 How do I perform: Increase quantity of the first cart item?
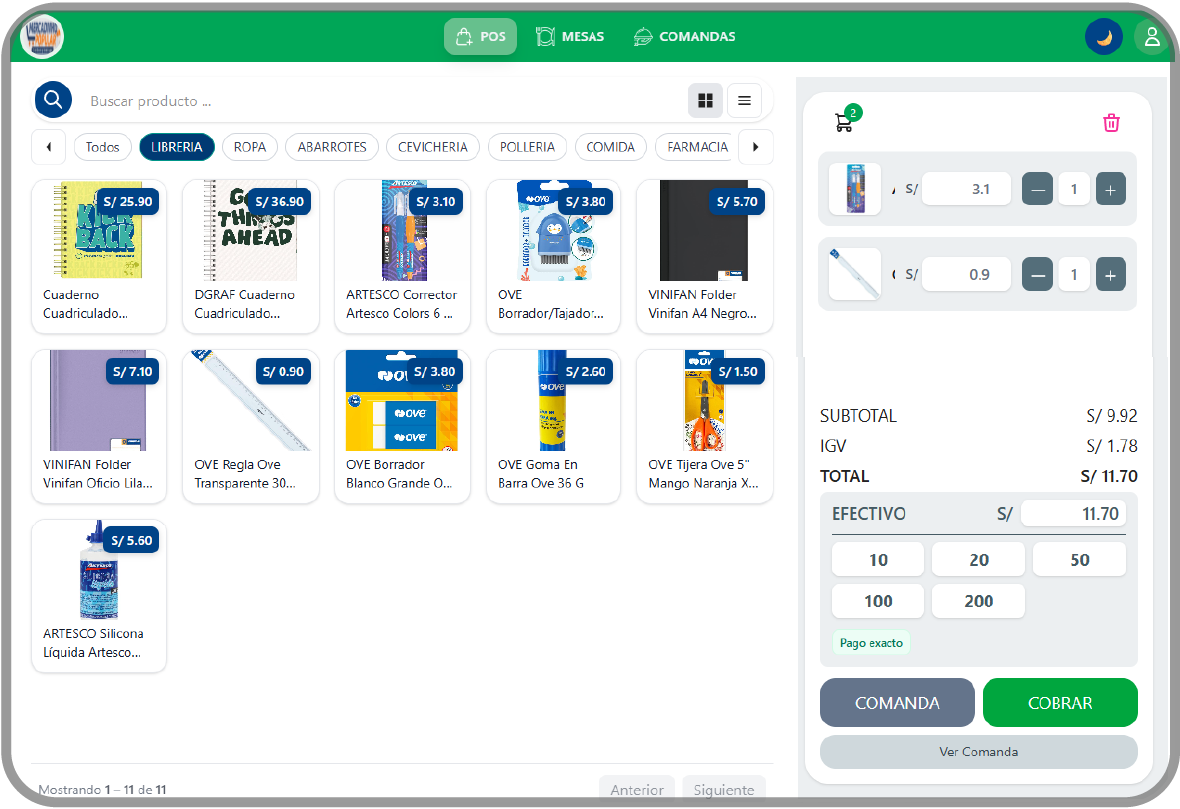(1111, 189)
